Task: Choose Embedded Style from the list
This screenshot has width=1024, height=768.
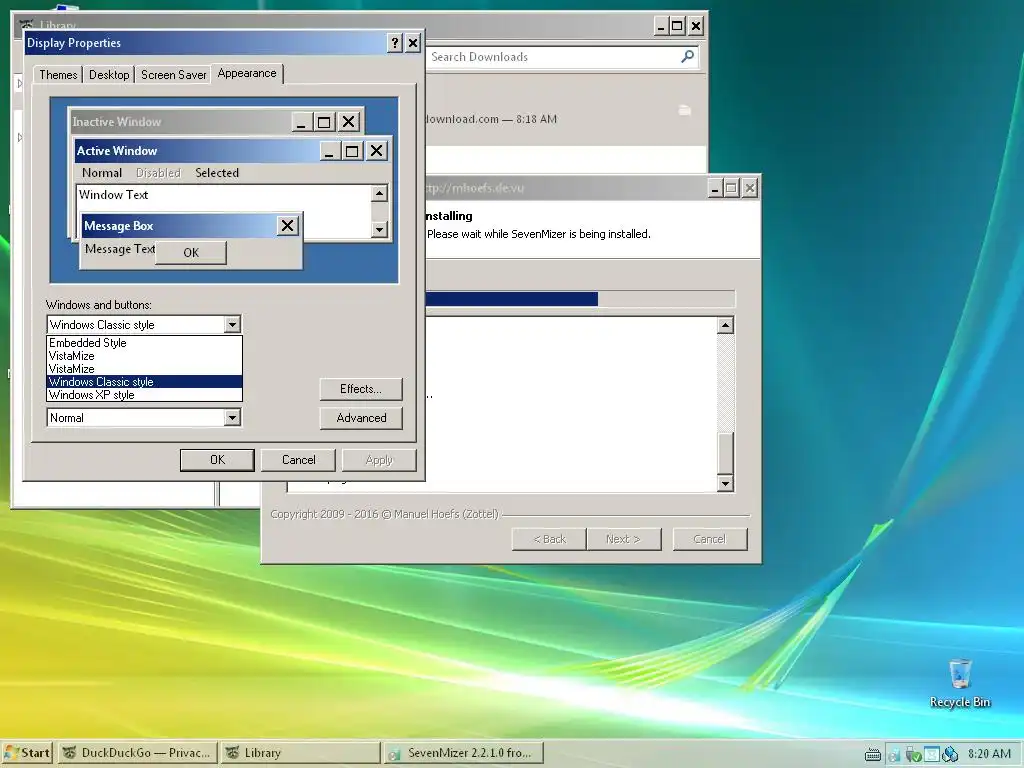Action: pos(144,343)
